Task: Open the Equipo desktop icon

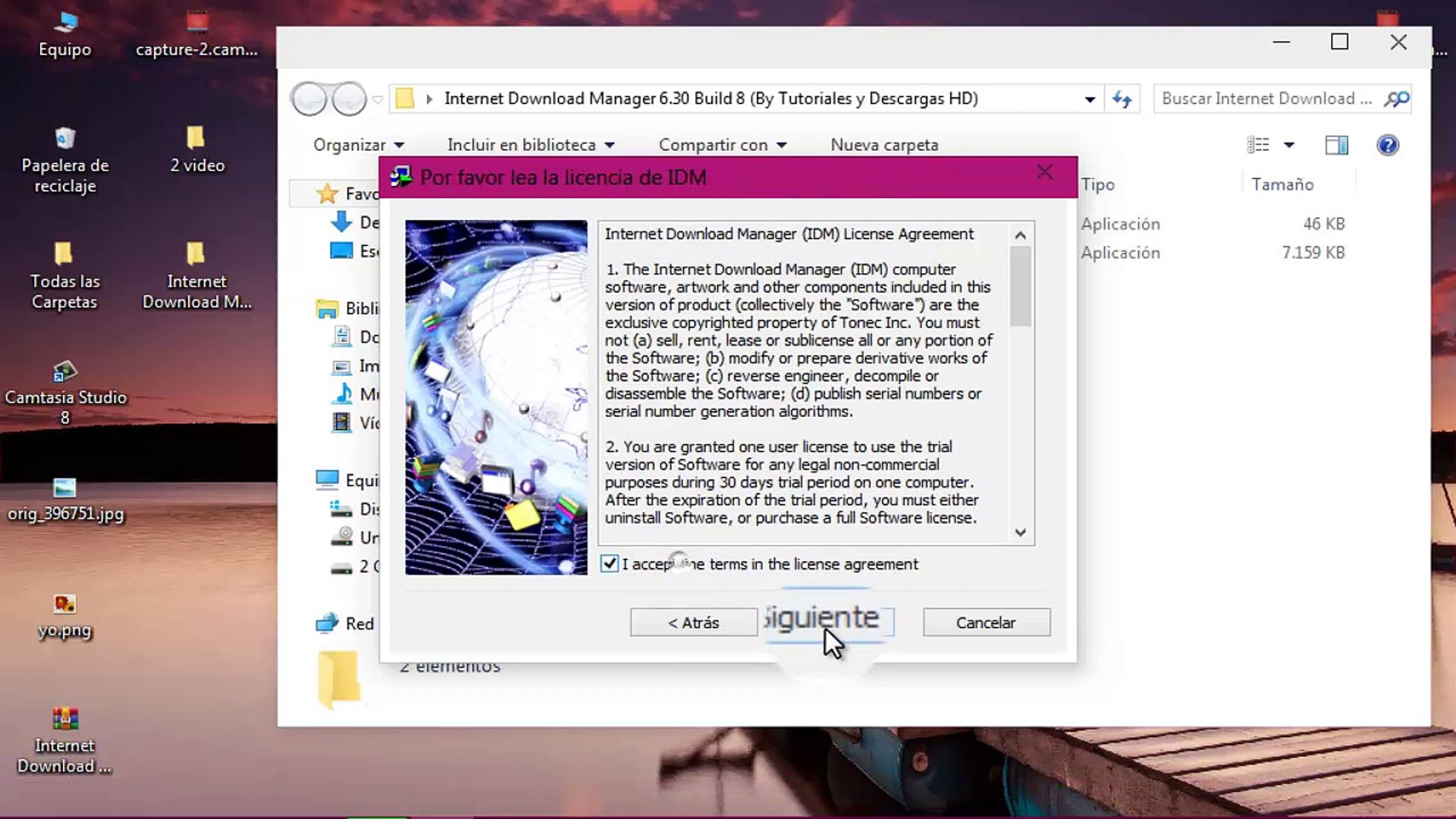Action: [65, 36]
